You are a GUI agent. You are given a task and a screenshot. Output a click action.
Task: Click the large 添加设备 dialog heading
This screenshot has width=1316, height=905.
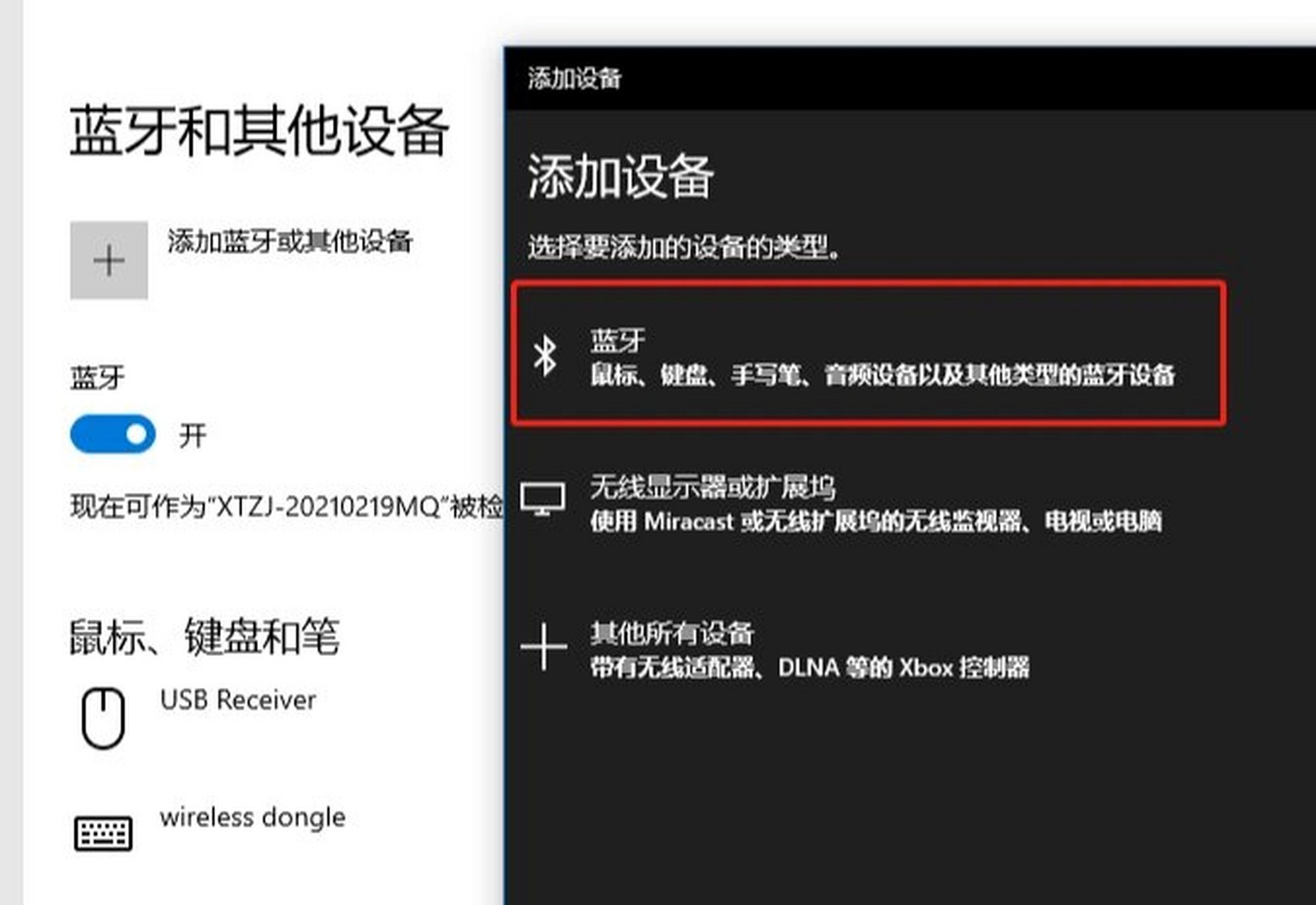click(x=621, y=176)
